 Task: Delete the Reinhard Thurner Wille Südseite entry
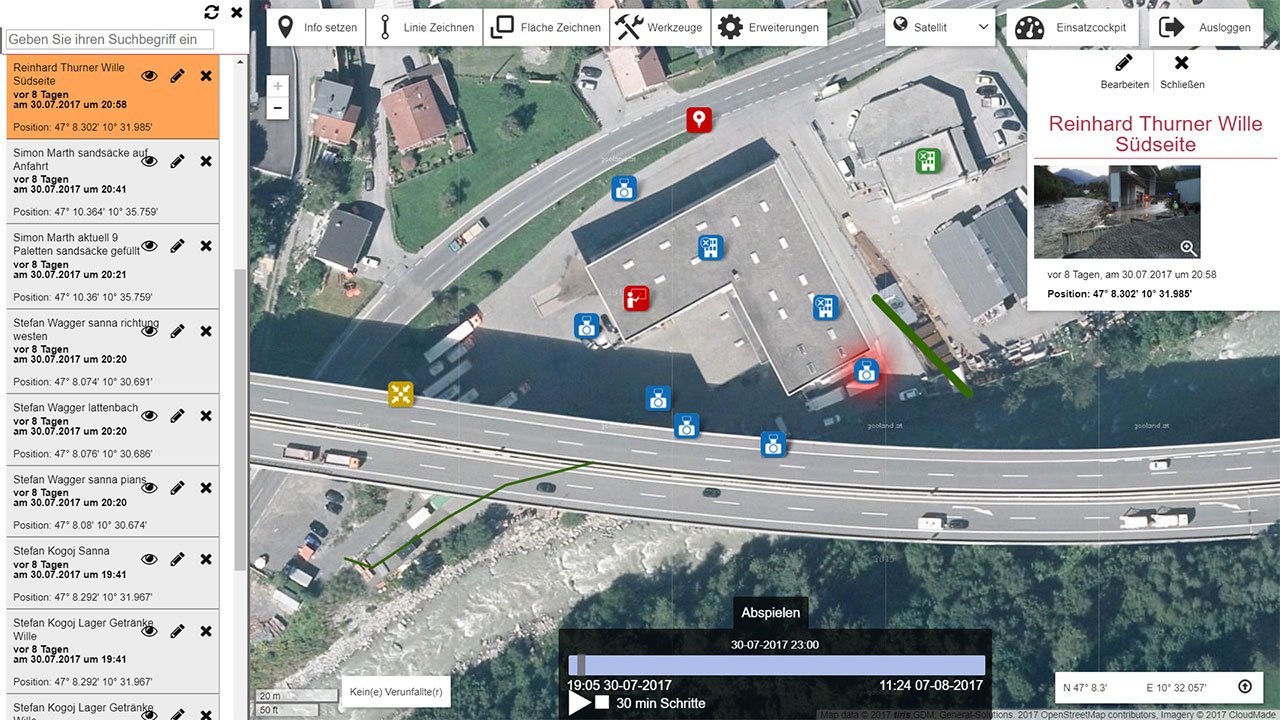click(x=206, y=76)
